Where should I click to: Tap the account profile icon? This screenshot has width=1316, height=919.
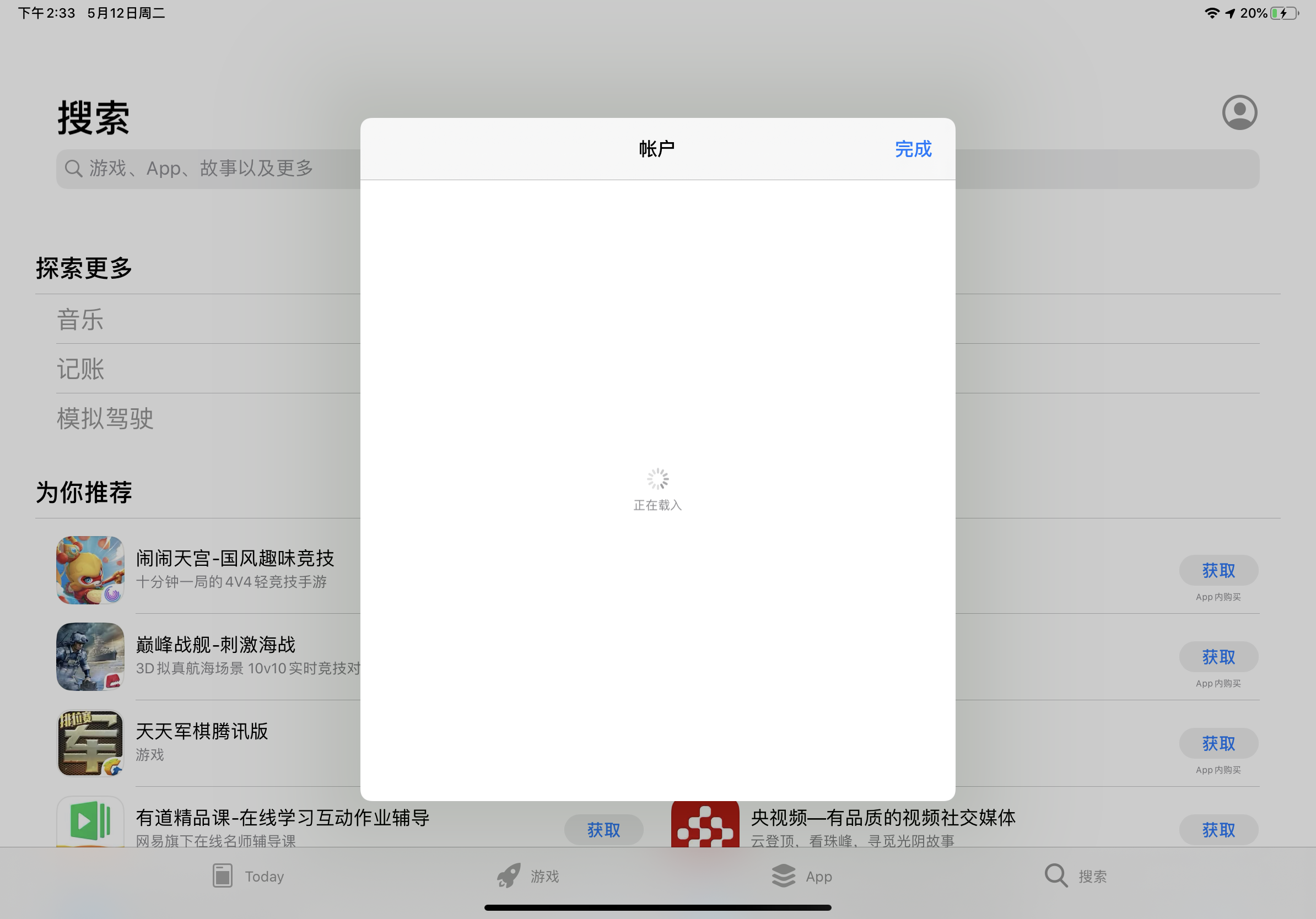1239,112
